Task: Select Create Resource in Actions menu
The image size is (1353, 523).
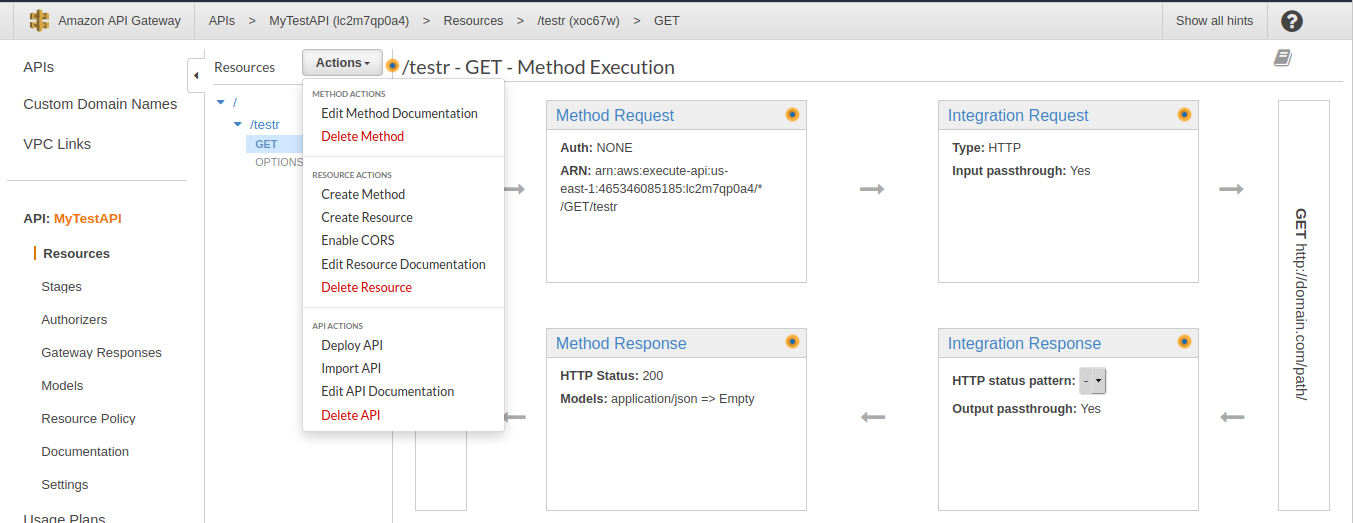Action: (366, 217)
